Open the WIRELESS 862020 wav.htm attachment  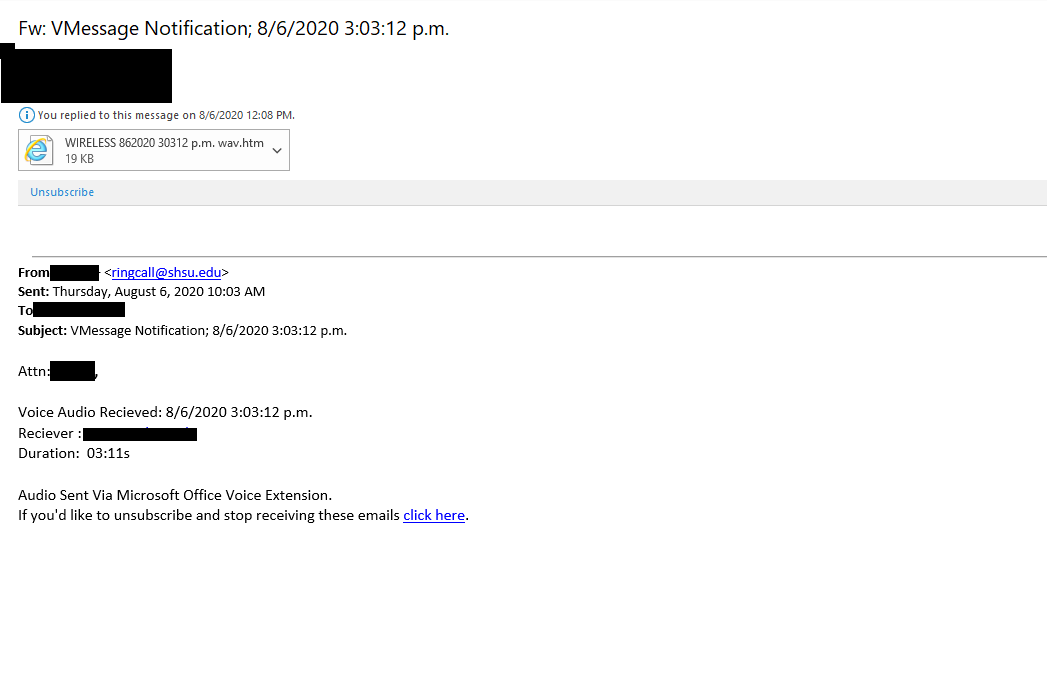pyautogui.click(x=164, y=143)
